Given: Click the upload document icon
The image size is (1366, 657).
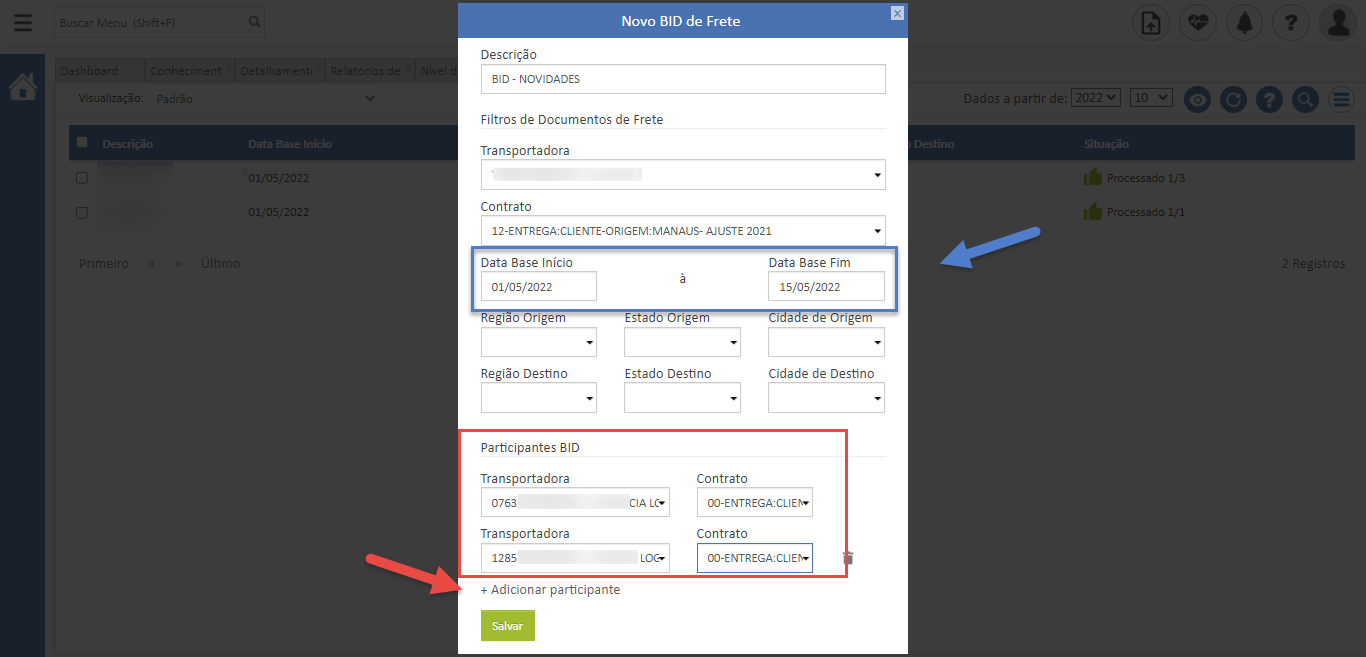Looking at the screenshot, I should click(x=1150, y=23).
